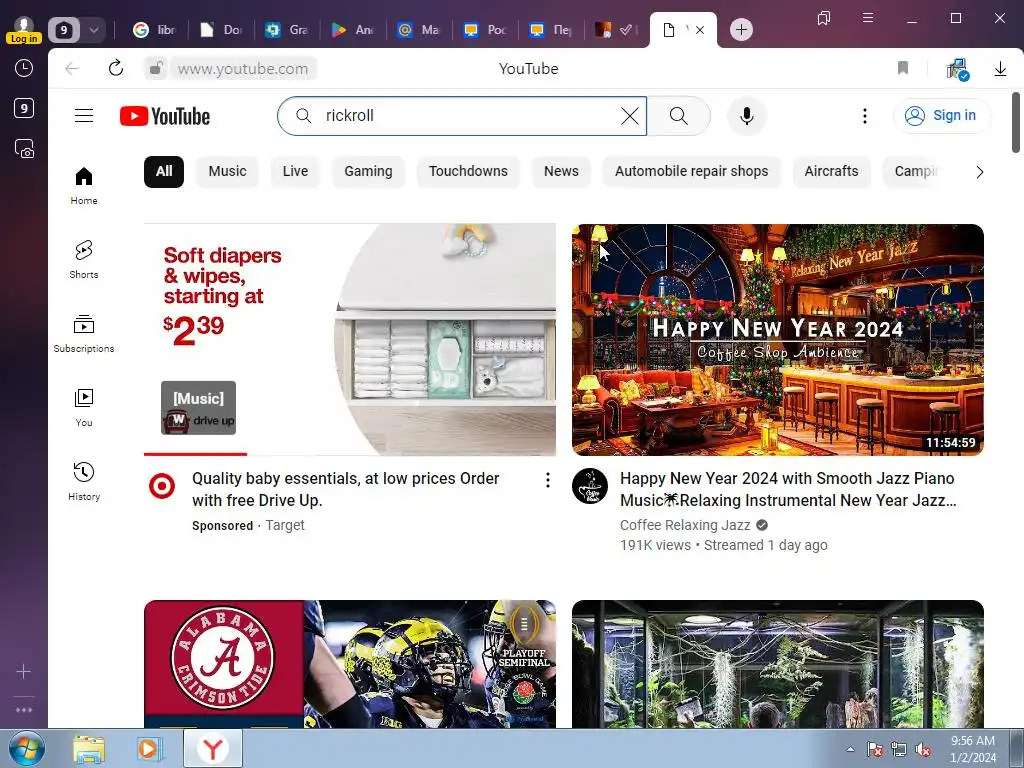Click the Sign in button

click(x=941, y=116)
